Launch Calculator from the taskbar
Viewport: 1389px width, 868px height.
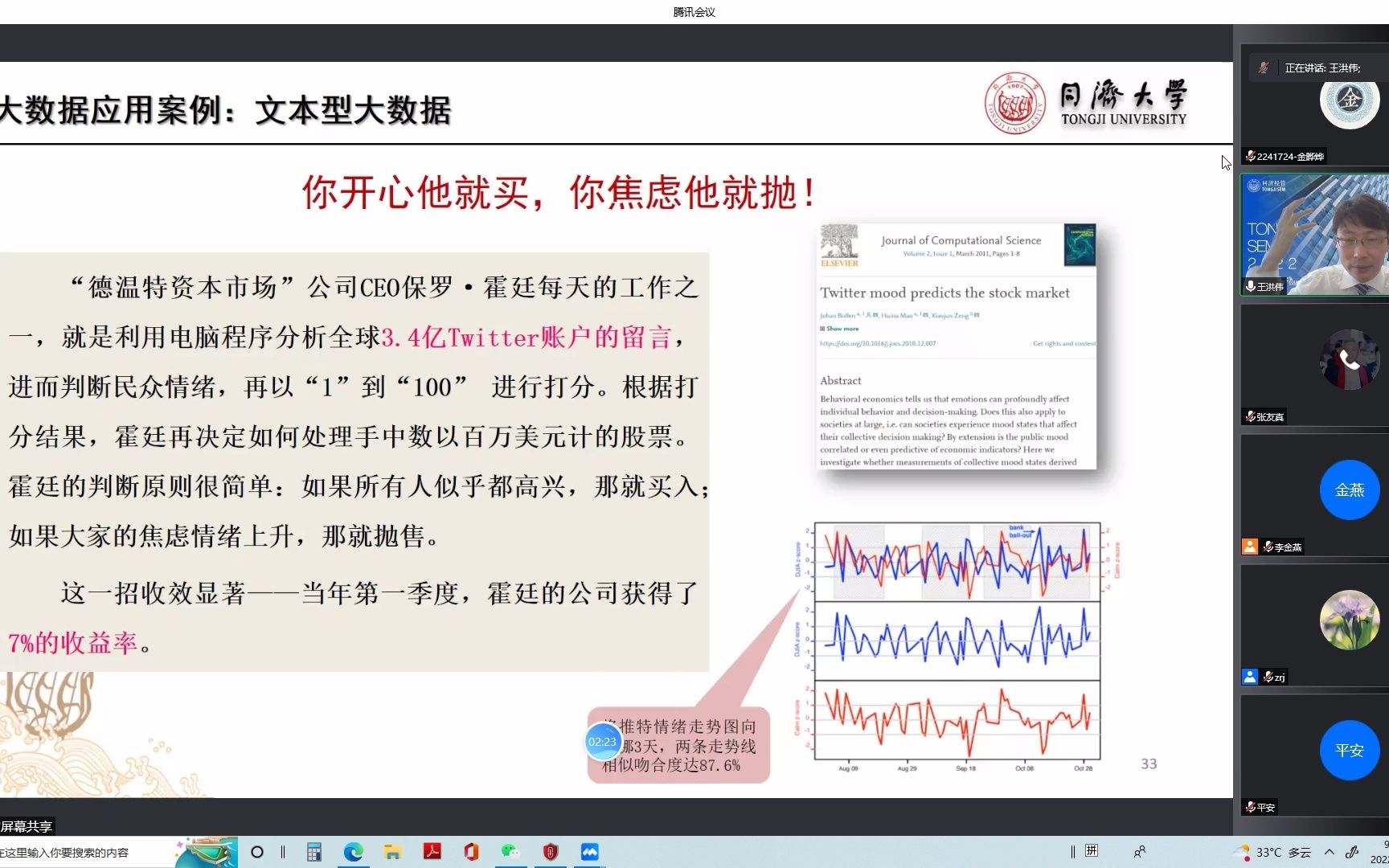tap(314, 852)
